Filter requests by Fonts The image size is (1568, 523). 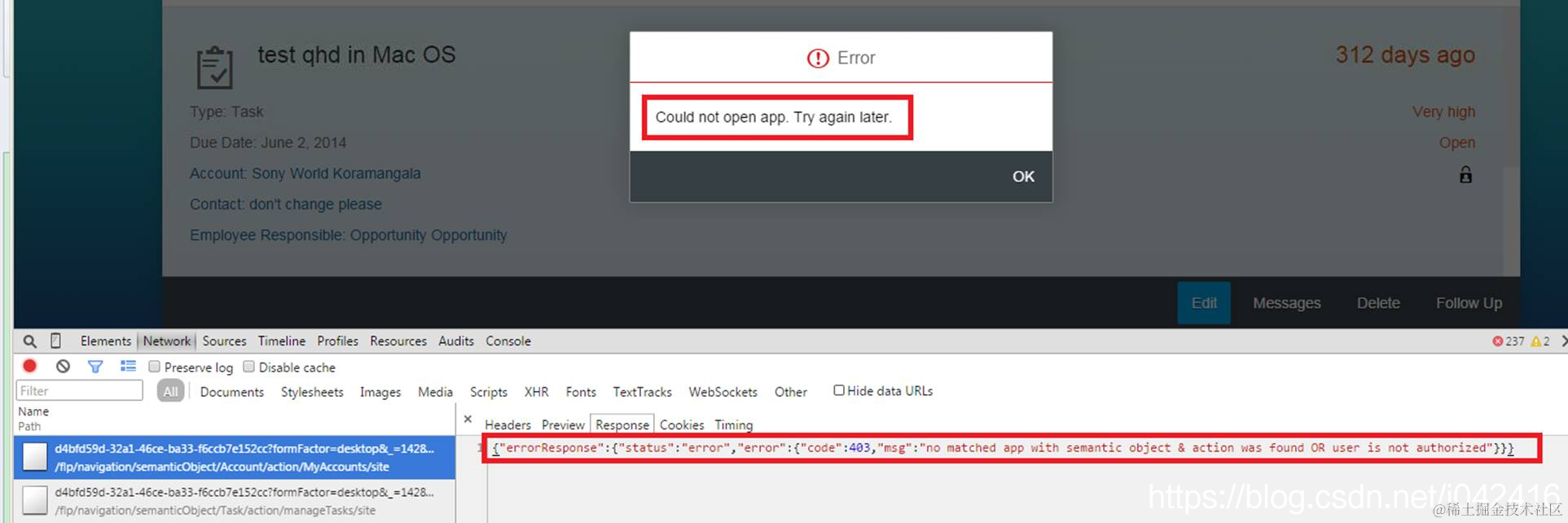[x=581, y=392]
